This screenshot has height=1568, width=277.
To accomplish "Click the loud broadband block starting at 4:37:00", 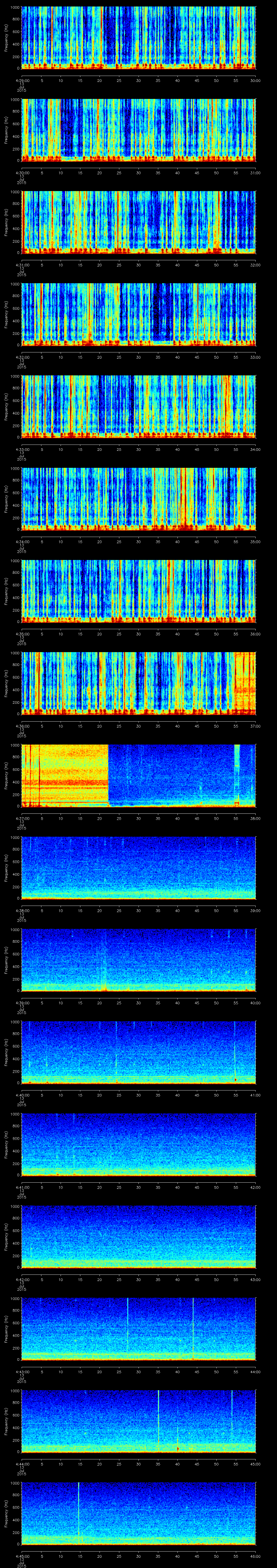I will click(65, 775).
